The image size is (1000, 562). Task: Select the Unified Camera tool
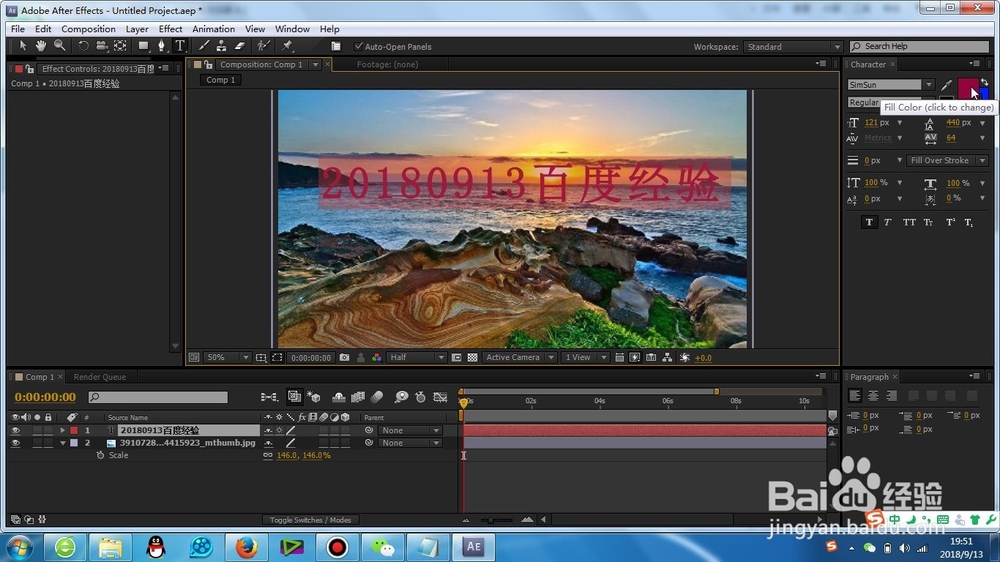coord(101,46)
